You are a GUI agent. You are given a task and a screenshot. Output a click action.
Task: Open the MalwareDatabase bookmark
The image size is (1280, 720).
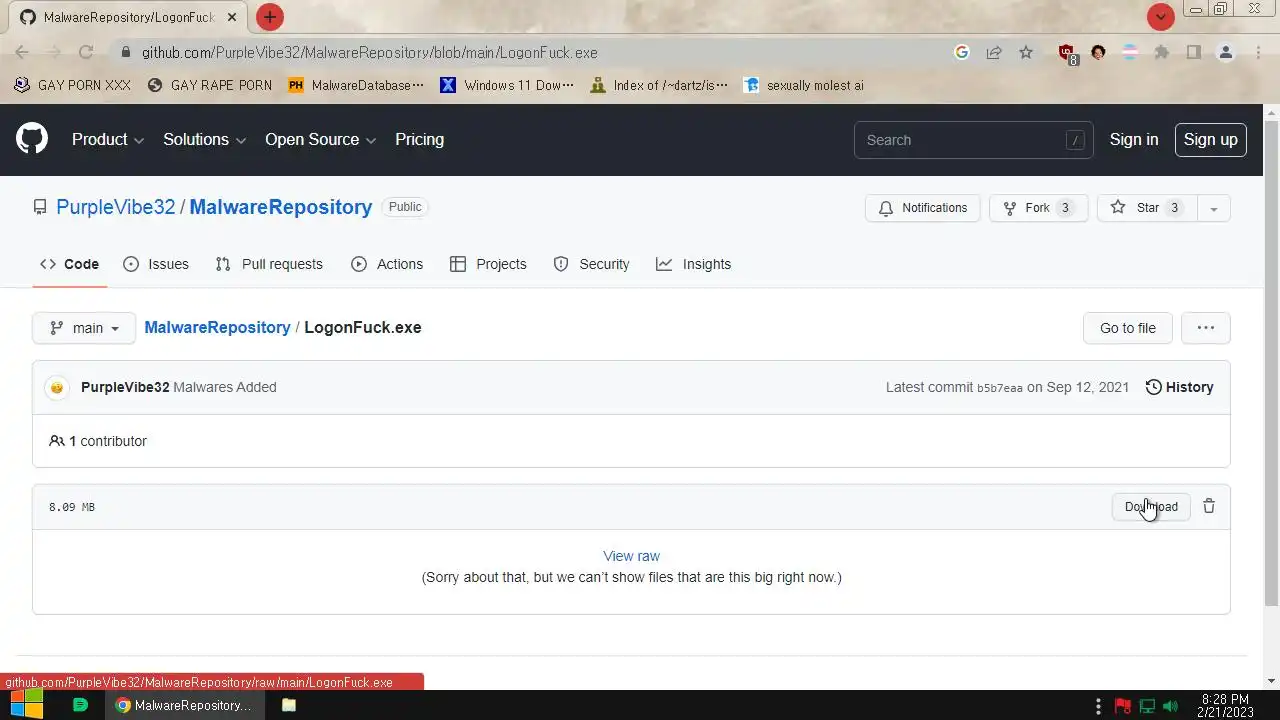pos(355,85)
